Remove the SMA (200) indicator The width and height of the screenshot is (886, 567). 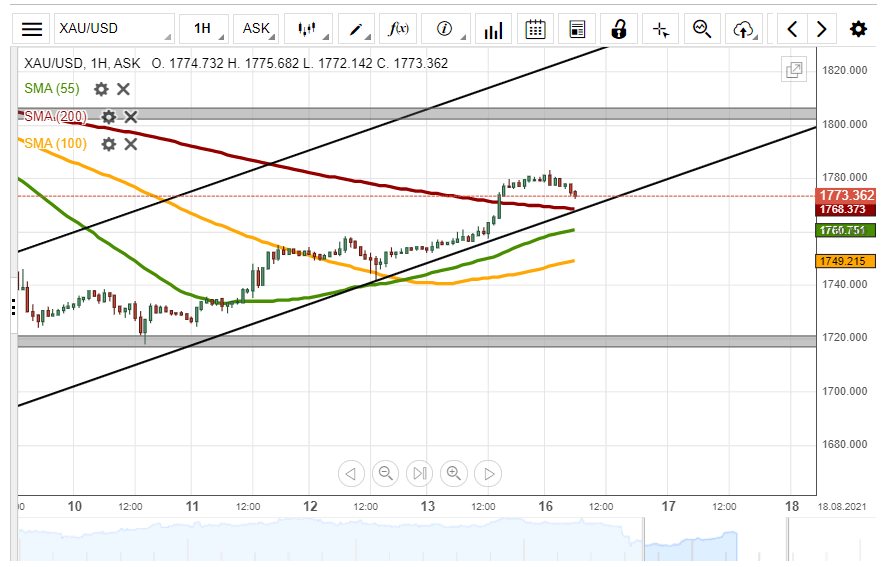(x=131, y=117)
